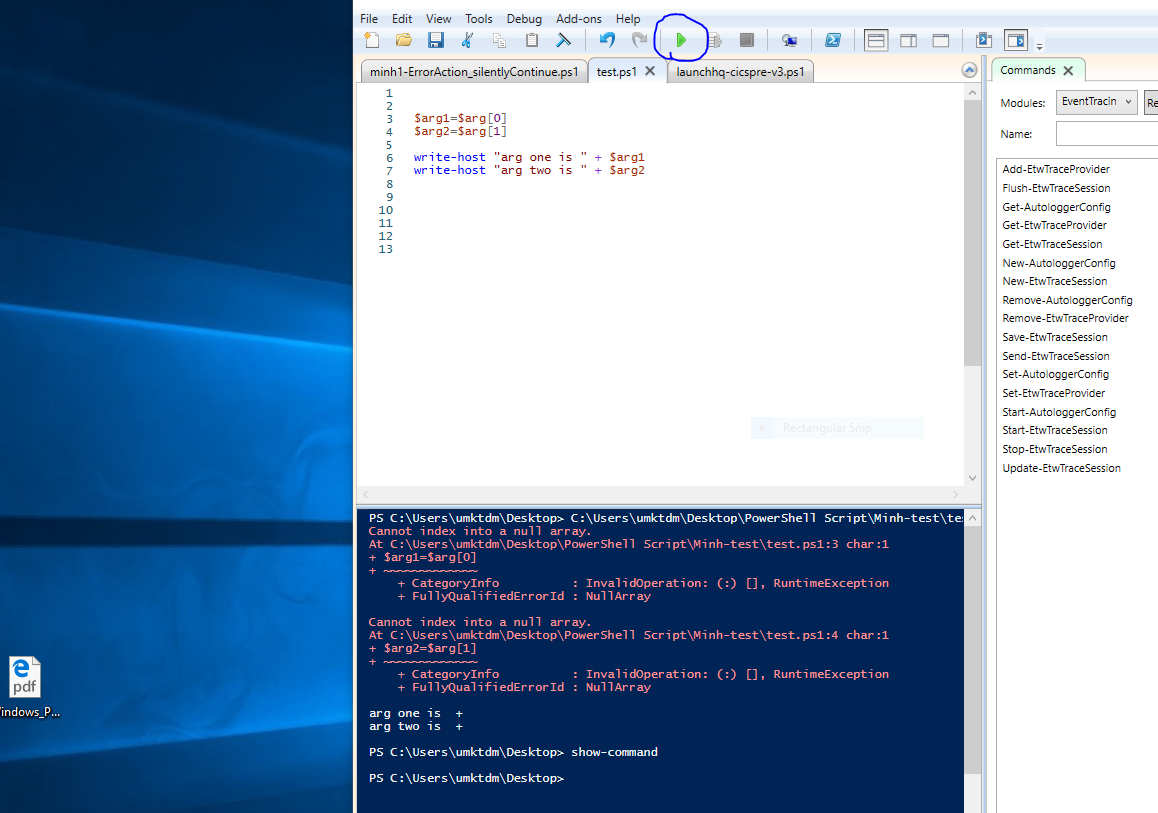Choose Set-EtwTraceProvider from the list
The width and height of the screenshot is (1158, 813).
pyautogui.click(x=1053, y=393)
